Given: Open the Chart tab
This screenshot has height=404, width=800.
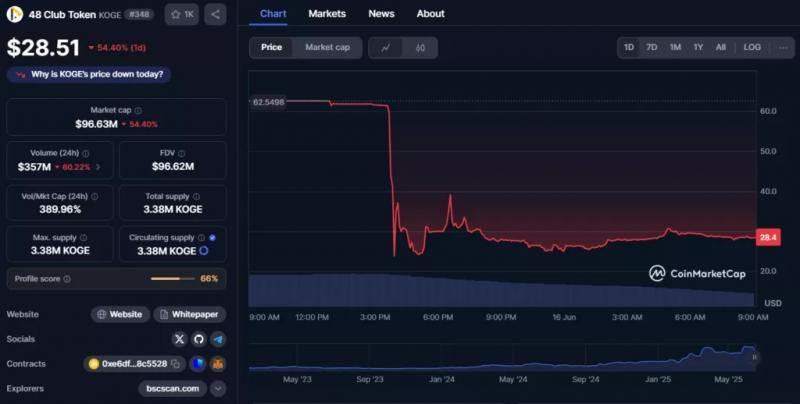Looking at the screenshot, I should [x=273, y=14].
